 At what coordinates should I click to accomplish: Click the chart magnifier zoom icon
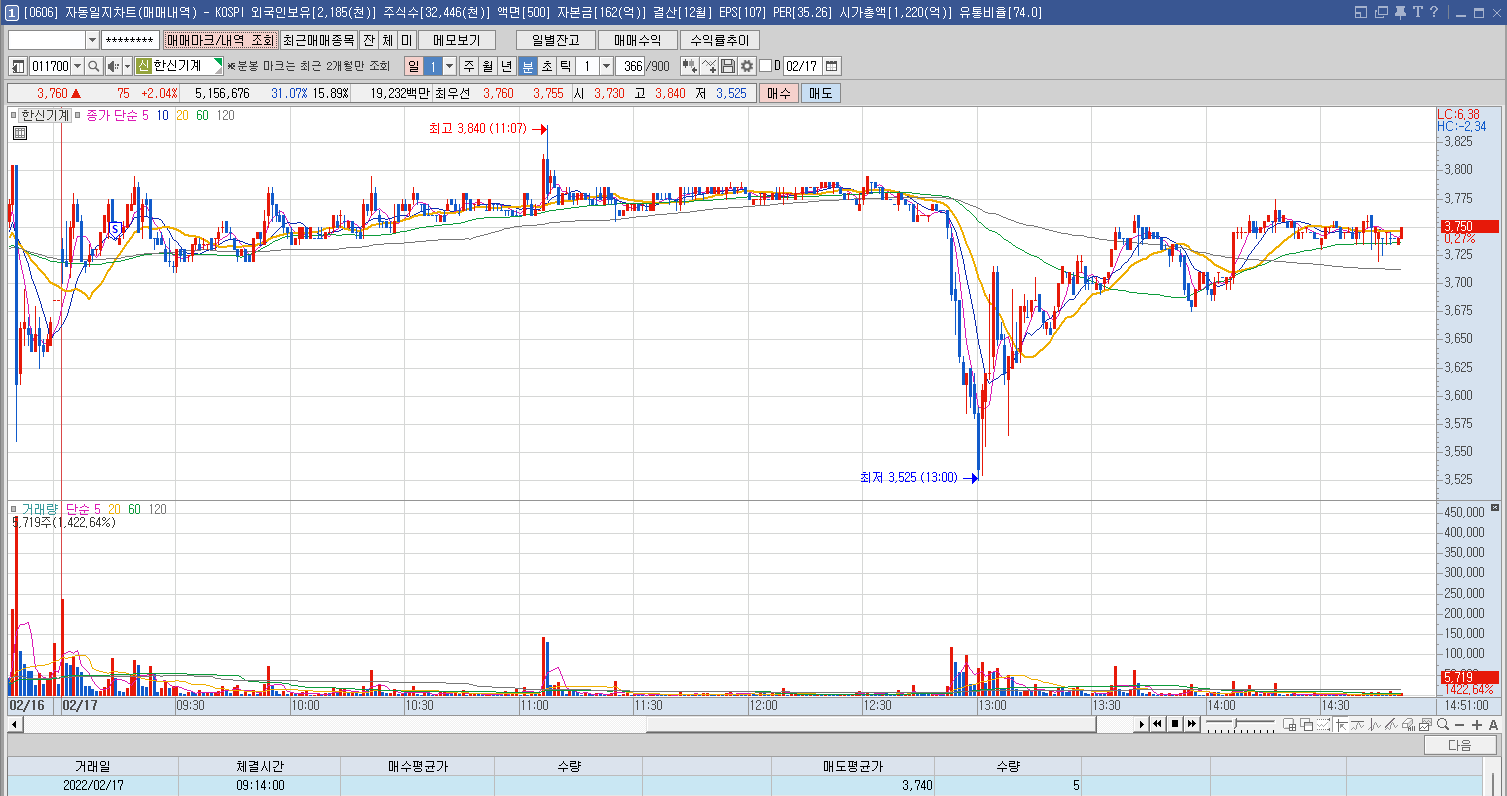[1443, 725]
